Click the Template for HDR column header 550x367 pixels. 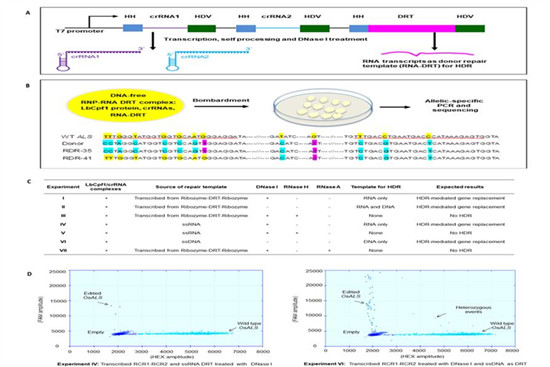(376, 187)
